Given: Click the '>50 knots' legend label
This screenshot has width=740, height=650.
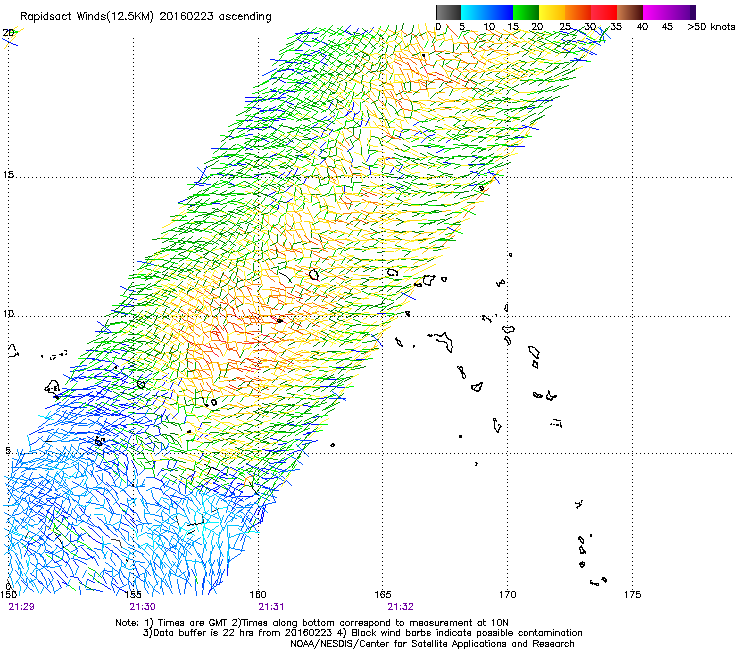Looking at the screenshot, I should (711, 26).
